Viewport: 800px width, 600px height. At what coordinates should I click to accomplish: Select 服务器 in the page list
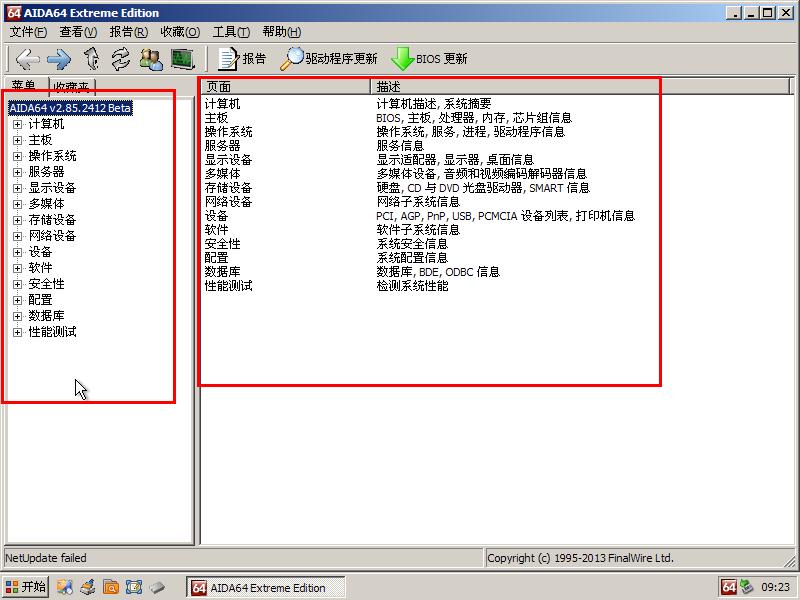pyautogui.click(x=222, y=146)
